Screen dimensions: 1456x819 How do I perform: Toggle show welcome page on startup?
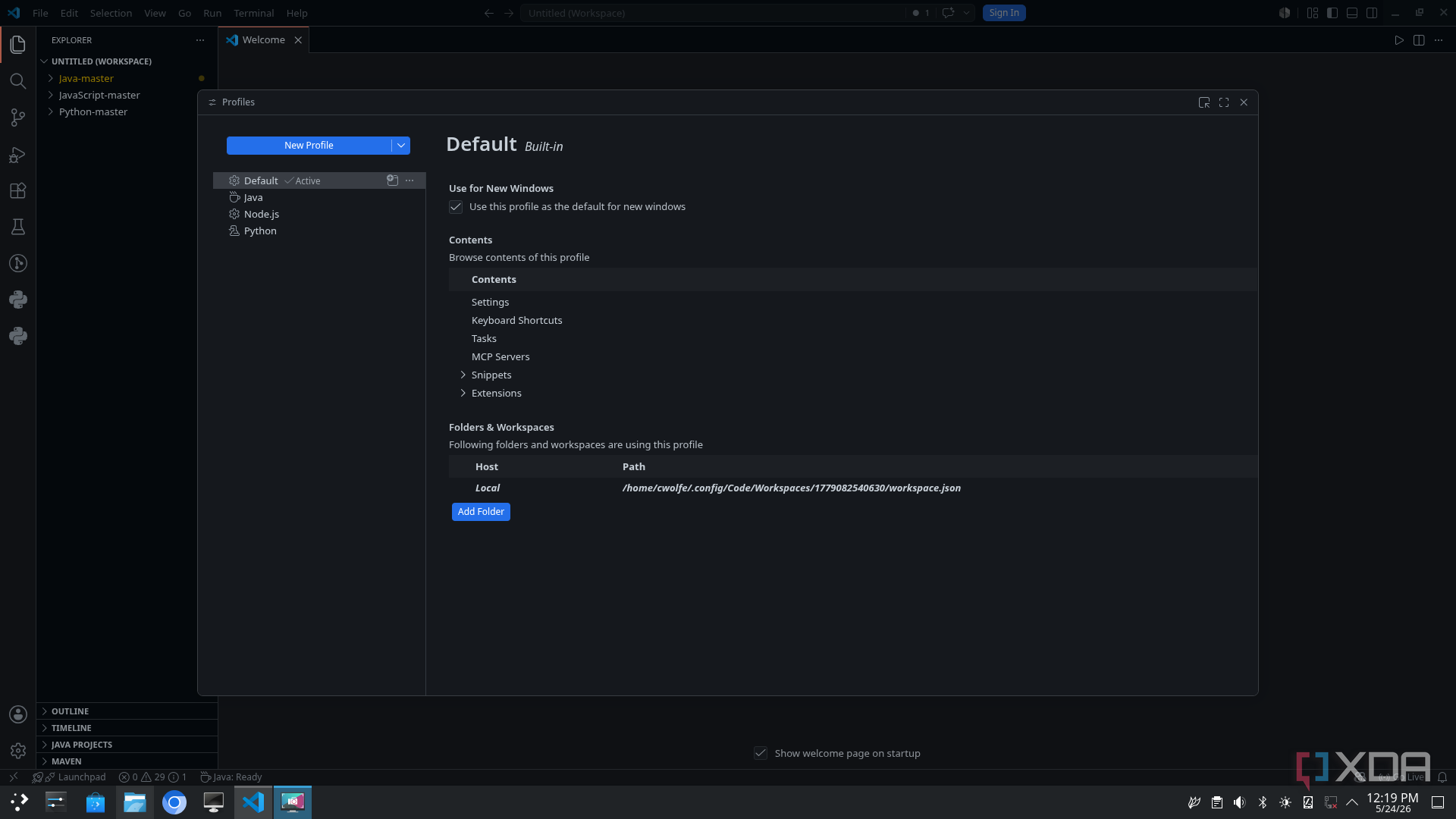761,753
